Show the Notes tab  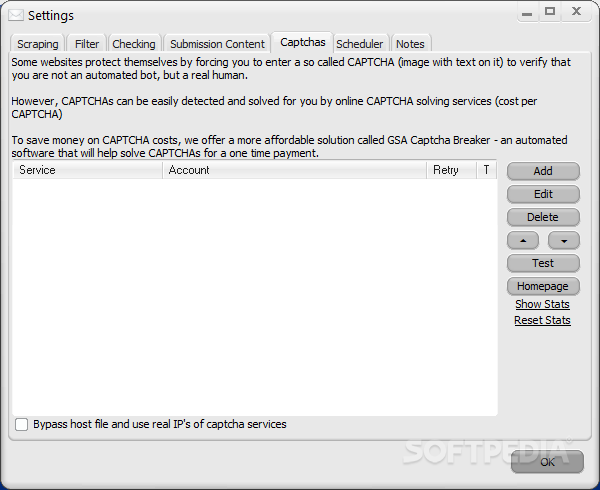410,44
